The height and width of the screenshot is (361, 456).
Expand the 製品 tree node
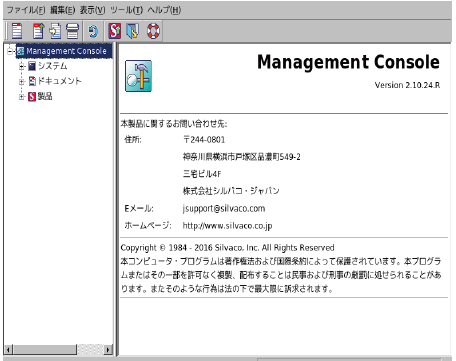[x=22, y=97]
